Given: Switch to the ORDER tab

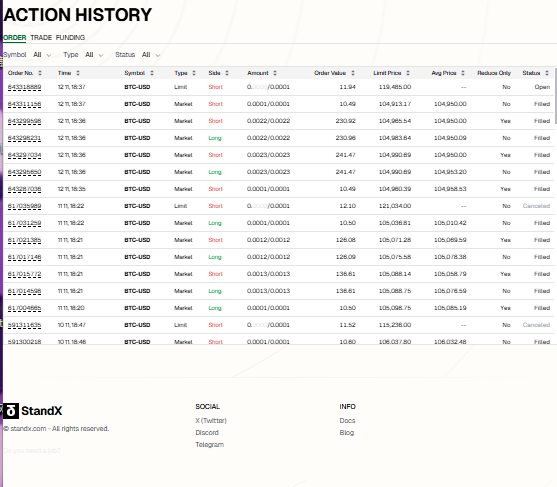Looking at the screenshot, I should 15,37.
